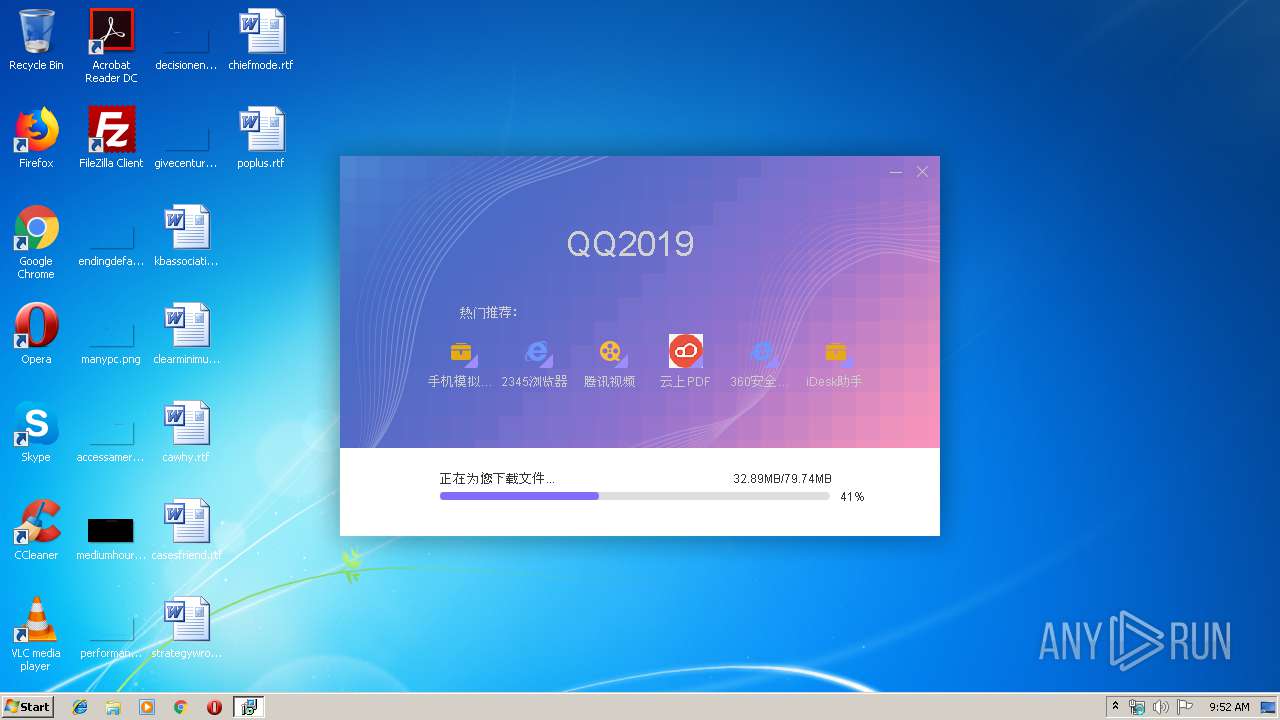Show hidden system tray icons
Viewport: 1280px width, 720px height.
pos(1116,707)
